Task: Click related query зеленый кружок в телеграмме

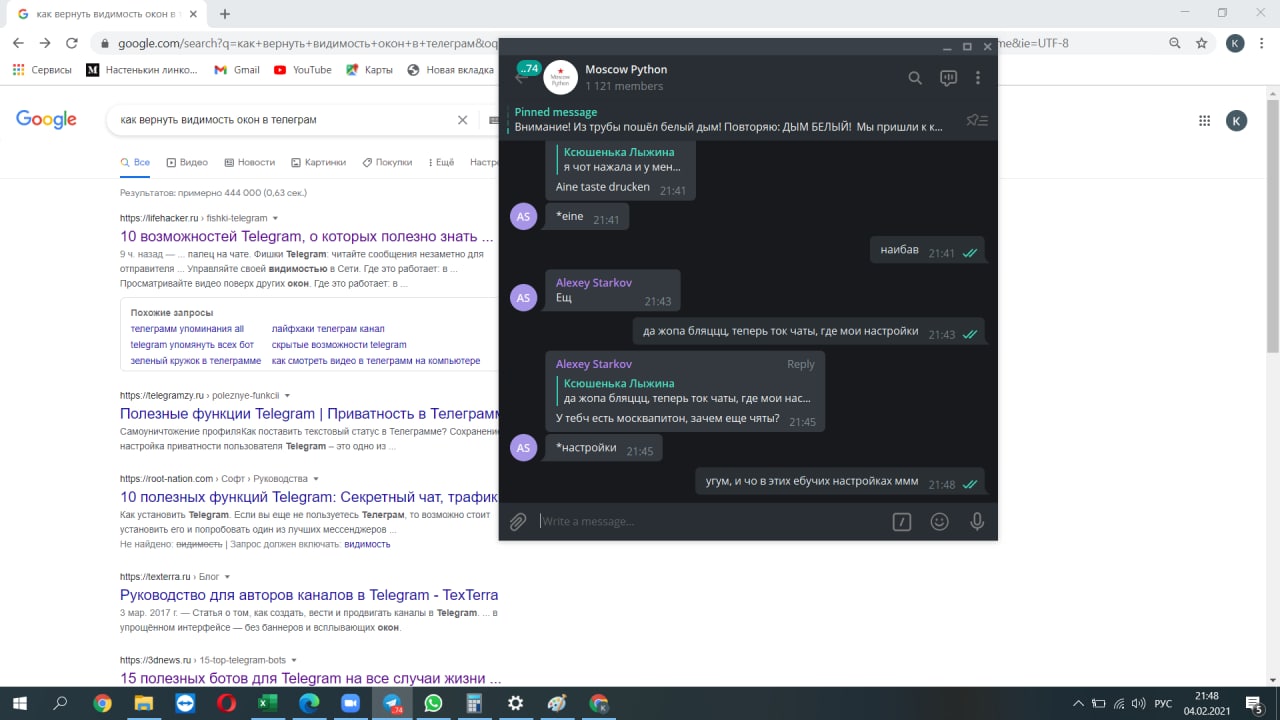Action: (x=196, y=361)
